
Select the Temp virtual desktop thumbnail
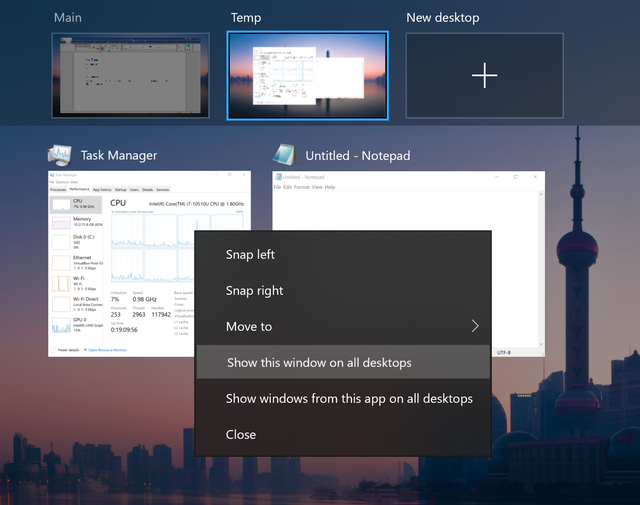[307, 76]
